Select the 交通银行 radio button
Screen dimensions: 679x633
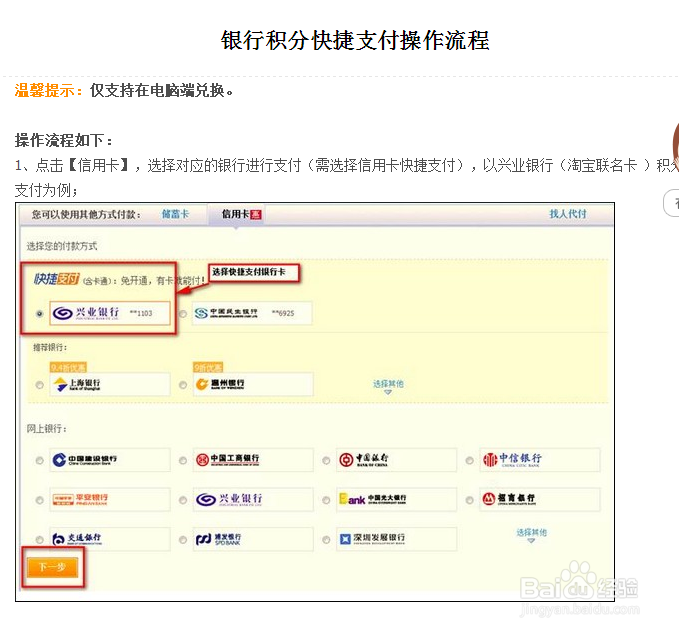pos(39,539)
